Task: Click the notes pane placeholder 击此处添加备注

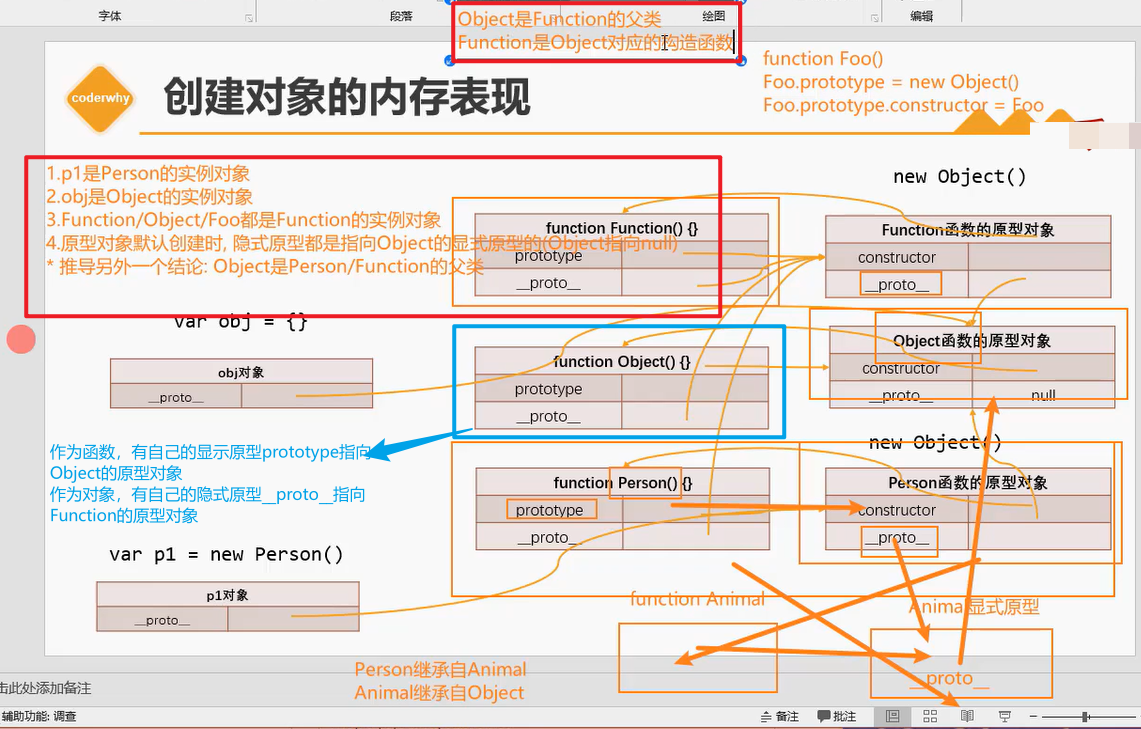Action: (x=45, y=688)
